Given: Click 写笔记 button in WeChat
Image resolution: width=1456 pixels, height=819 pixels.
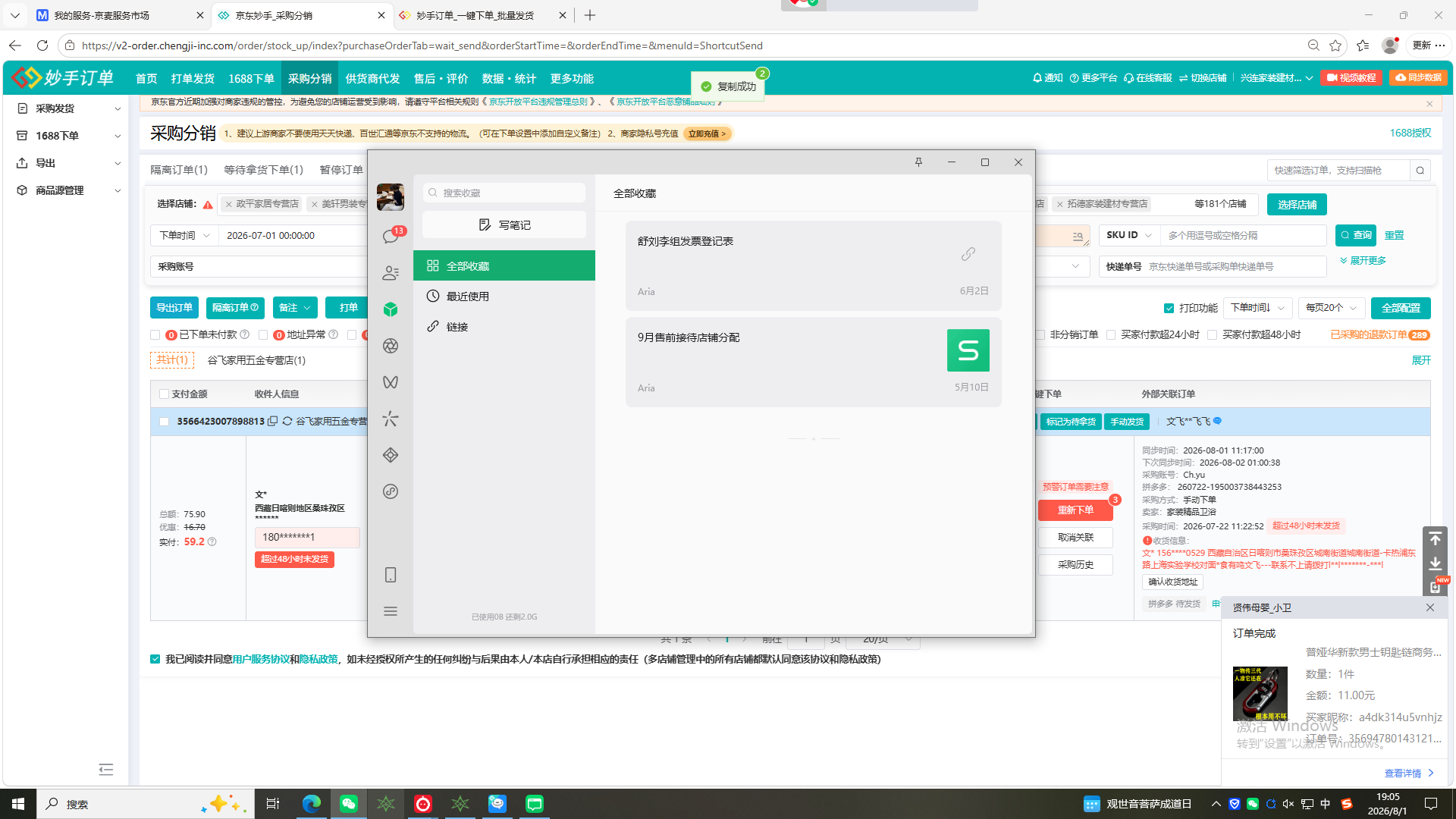Looking at the screenshot, I should pos(504,225).
